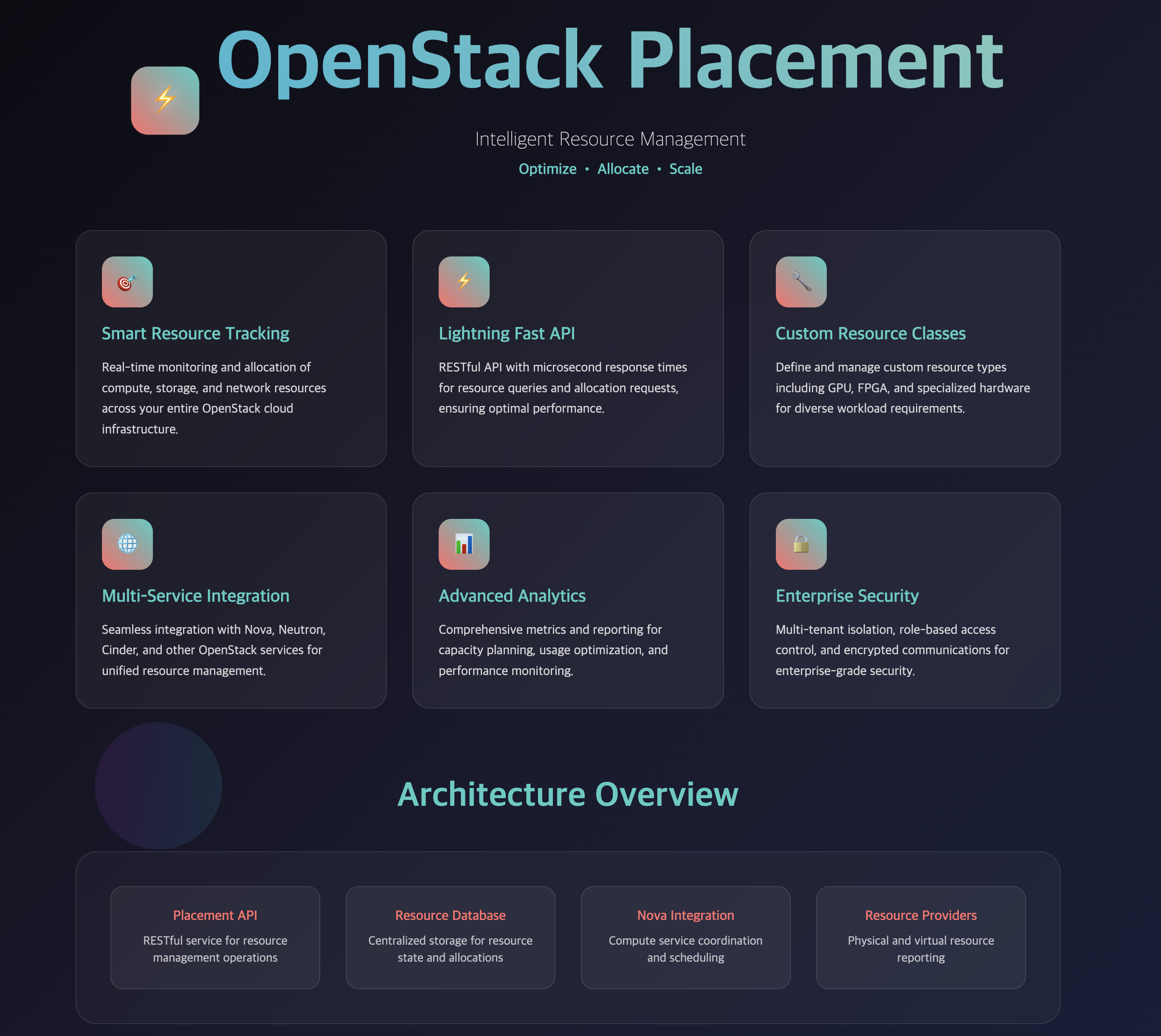Click the Real-time monitoring description paragraph
Image resolution: width=1161 pixels, height=1036 pixels.
tap(214, 398)
